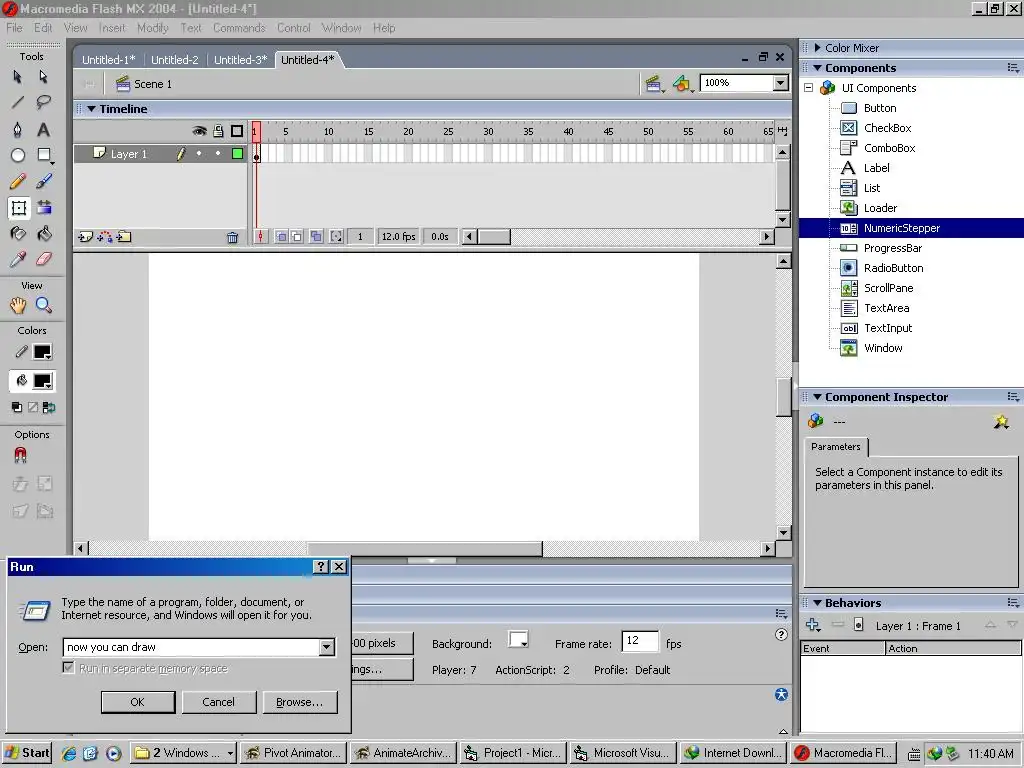Image resolution: width=1024 pixels, height=768 pixels.
Task: Toggle Show All Layers as Outlines
Action: [237, 131]
